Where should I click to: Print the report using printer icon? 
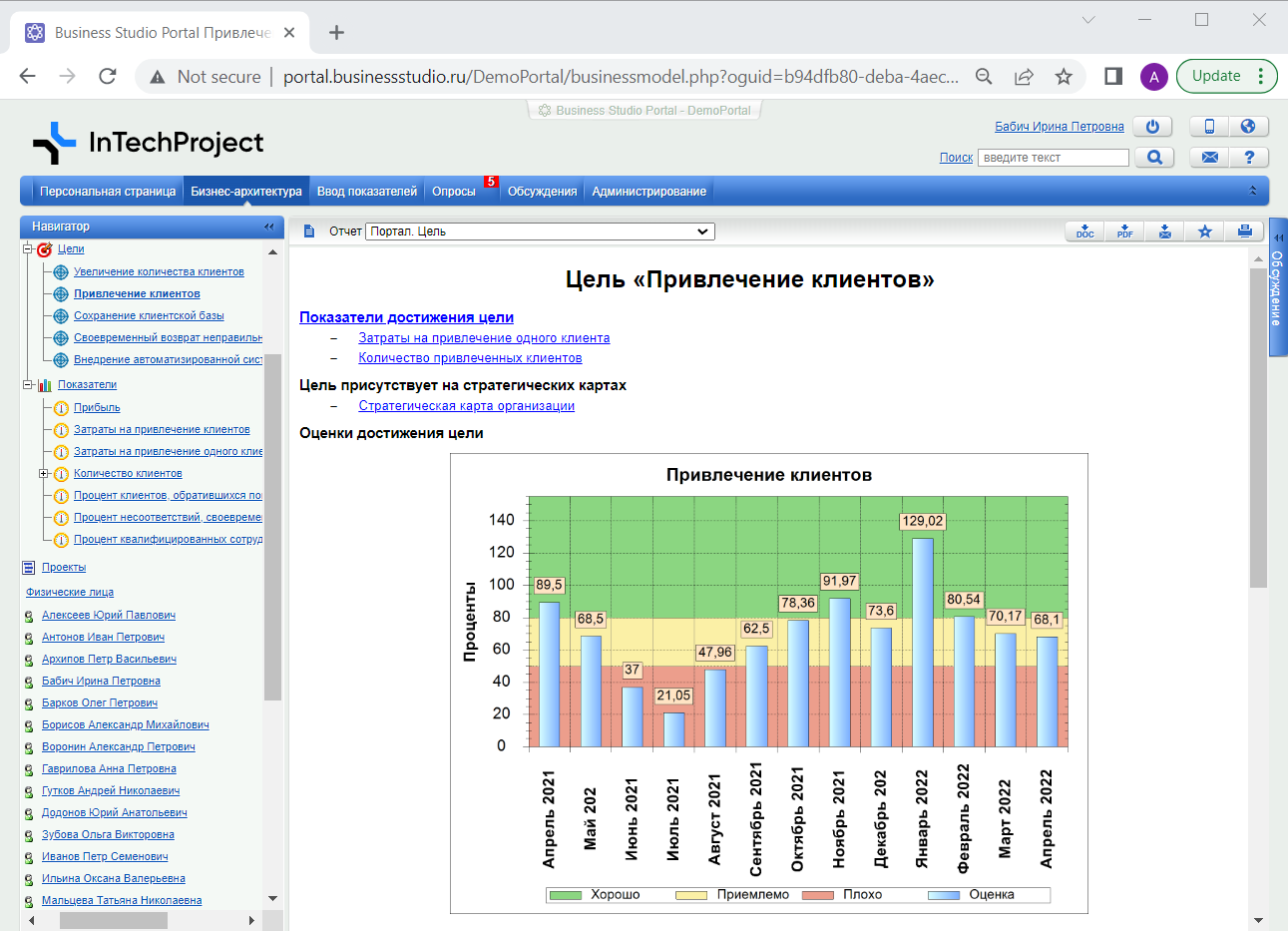click(1244, 232)
